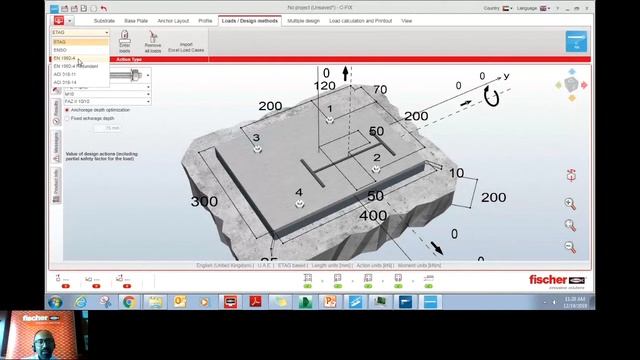Viewport: 640px width, 360px height.
Task: Open the Country flag dropdown
Action: (x=507, y=8)
